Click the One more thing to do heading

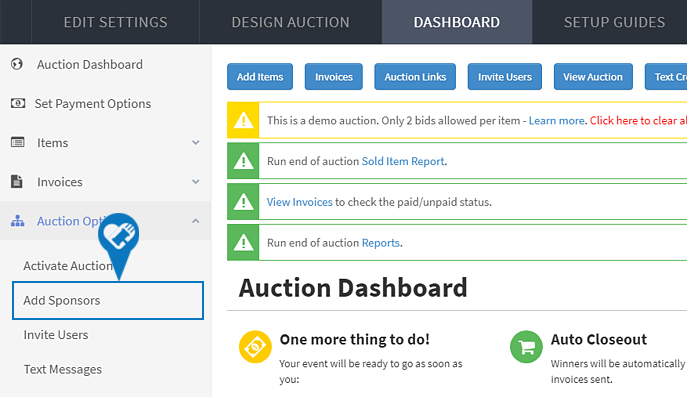pyautogui.click(x=355, y=339)
